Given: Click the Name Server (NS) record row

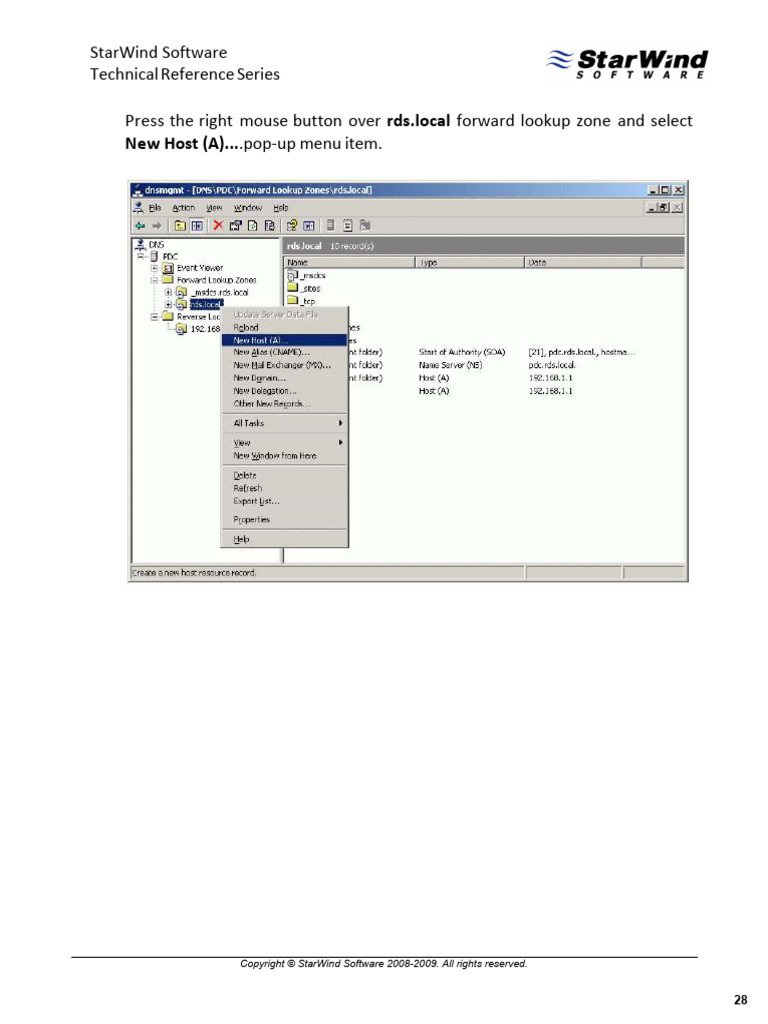Looking at the screenshot, I should point(450,365).
